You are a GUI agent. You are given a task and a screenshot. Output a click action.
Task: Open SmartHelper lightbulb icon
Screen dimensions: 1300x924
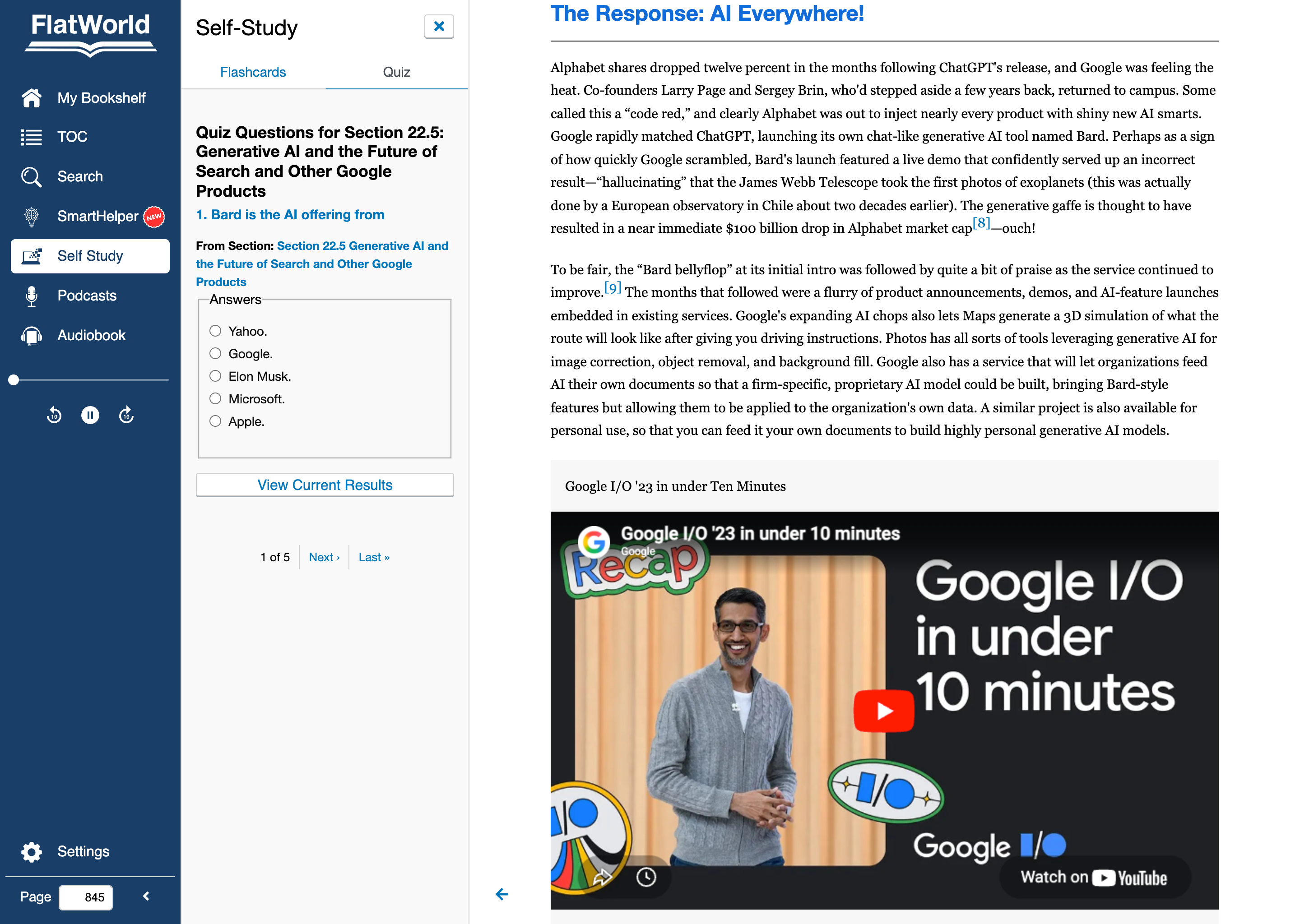(31, 217)
